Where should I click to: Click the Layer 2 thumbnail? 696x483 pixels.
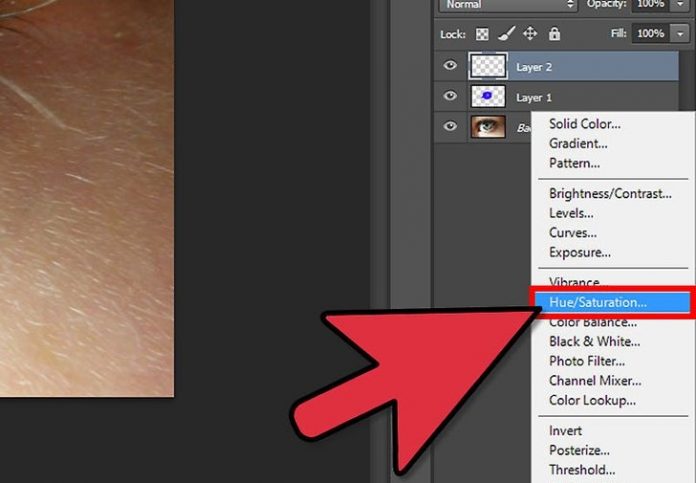click(x=487, y=67)
